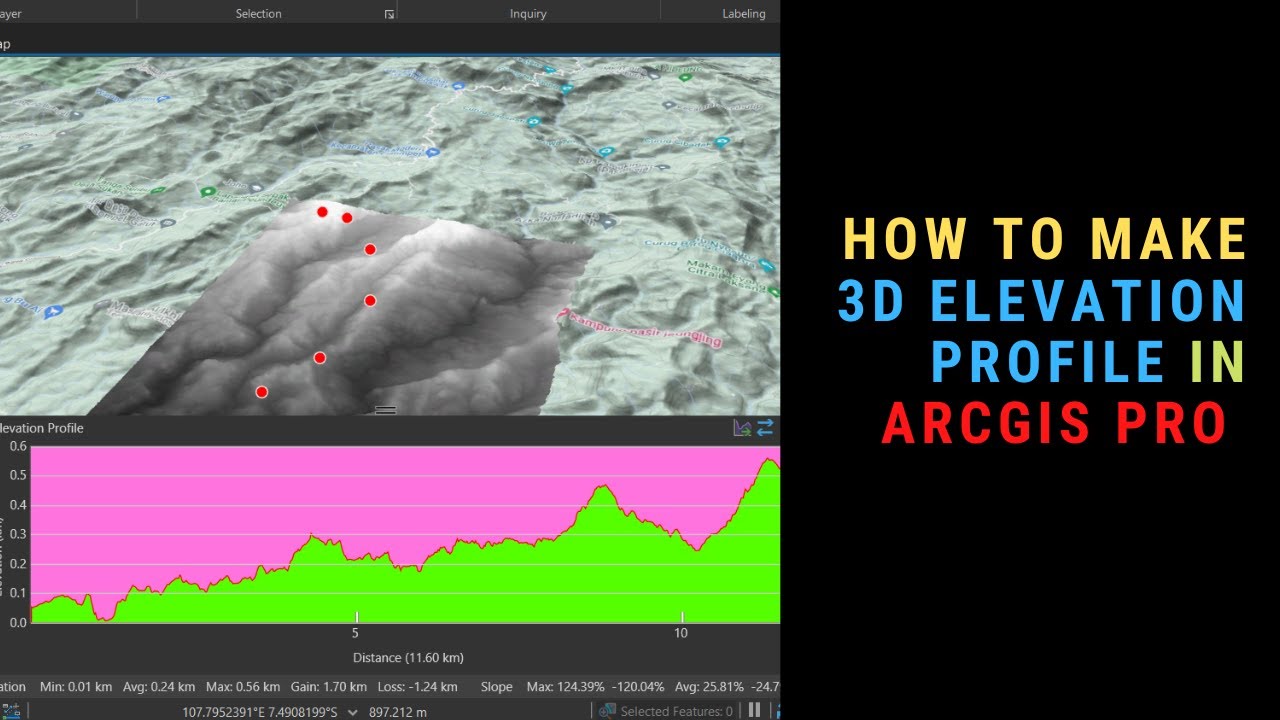1280x720 pixels.
Task: Click the Max: 124.39% slope value
Action: coord(566,687)
